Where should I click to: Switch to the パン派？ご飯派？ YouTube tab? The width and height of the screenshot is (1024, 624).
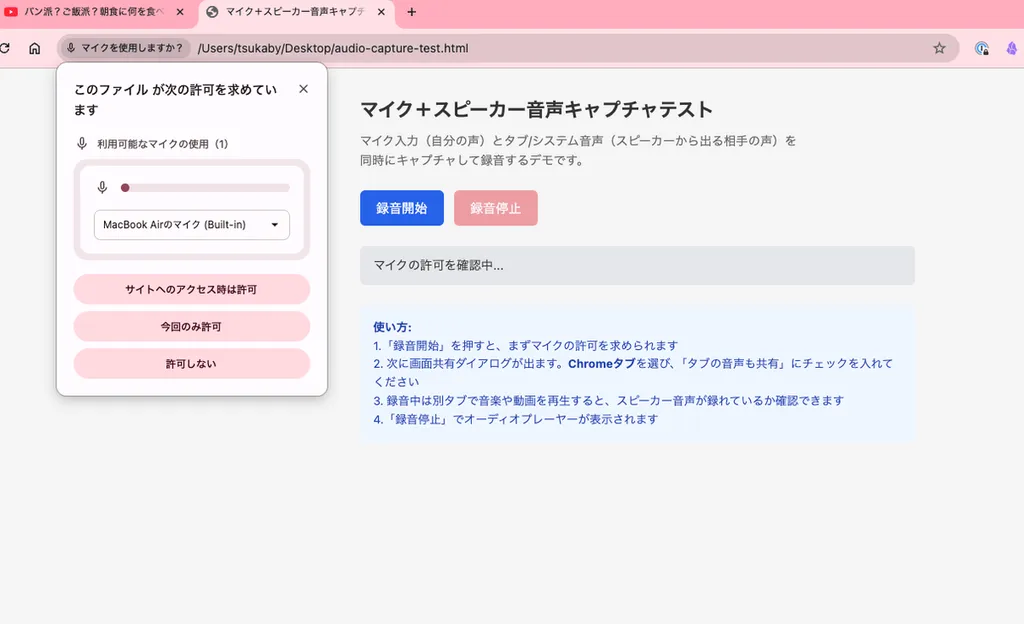coord(94,12)
